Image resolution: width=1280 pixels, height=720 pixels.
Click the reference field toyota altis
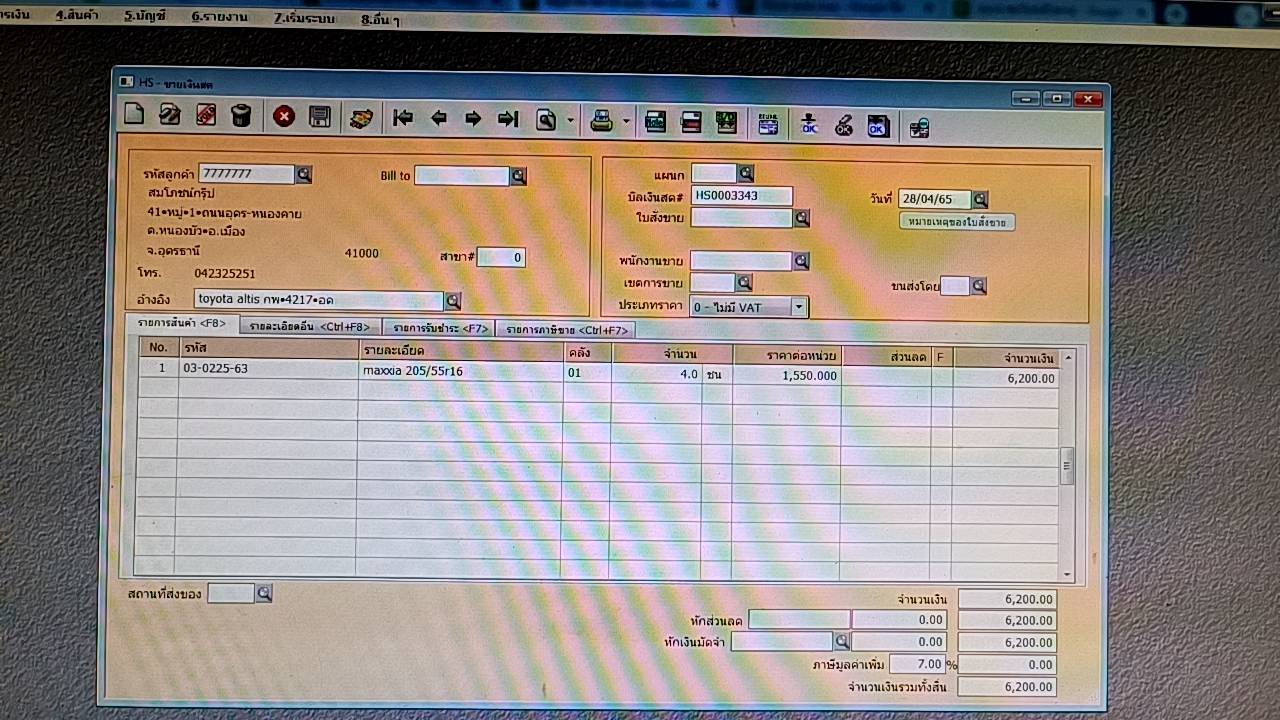[319, 299]
